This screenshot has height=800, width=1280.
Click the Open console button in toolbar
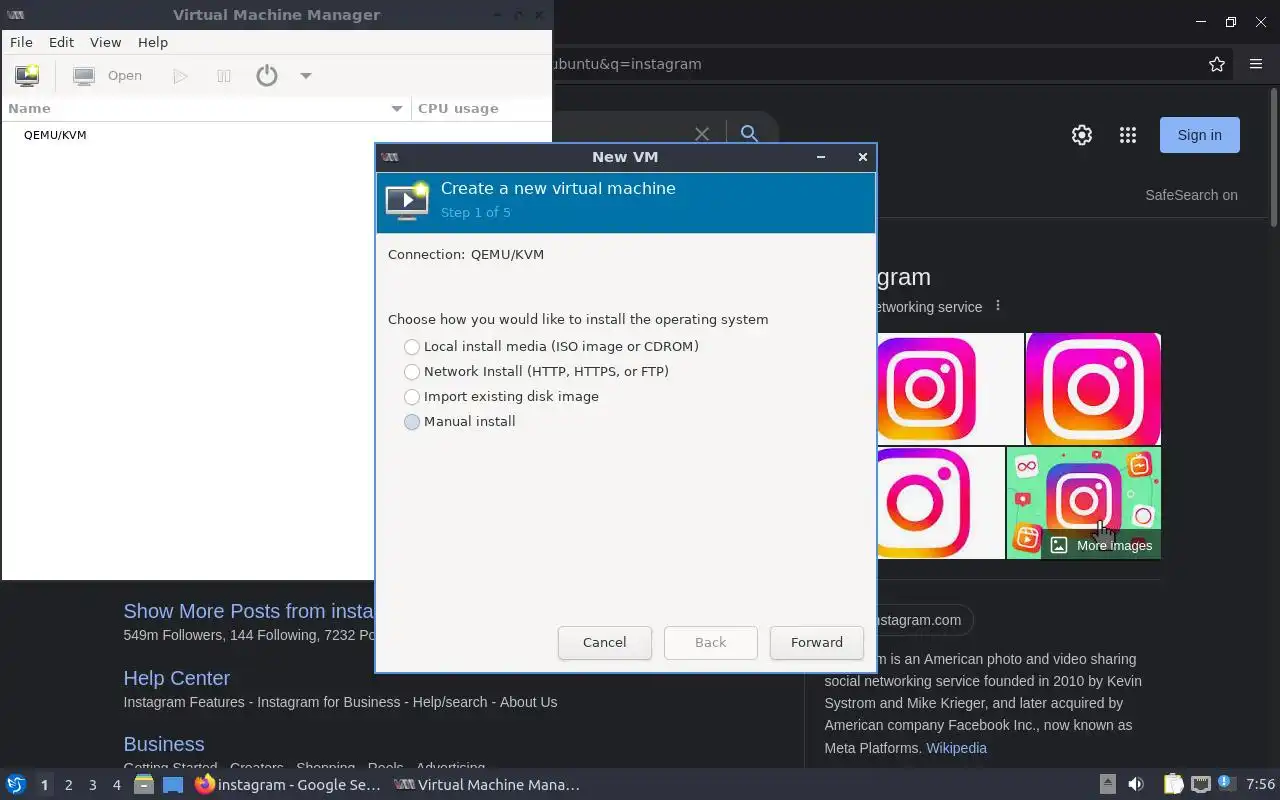pyautogui.click(x=108, y=75)
